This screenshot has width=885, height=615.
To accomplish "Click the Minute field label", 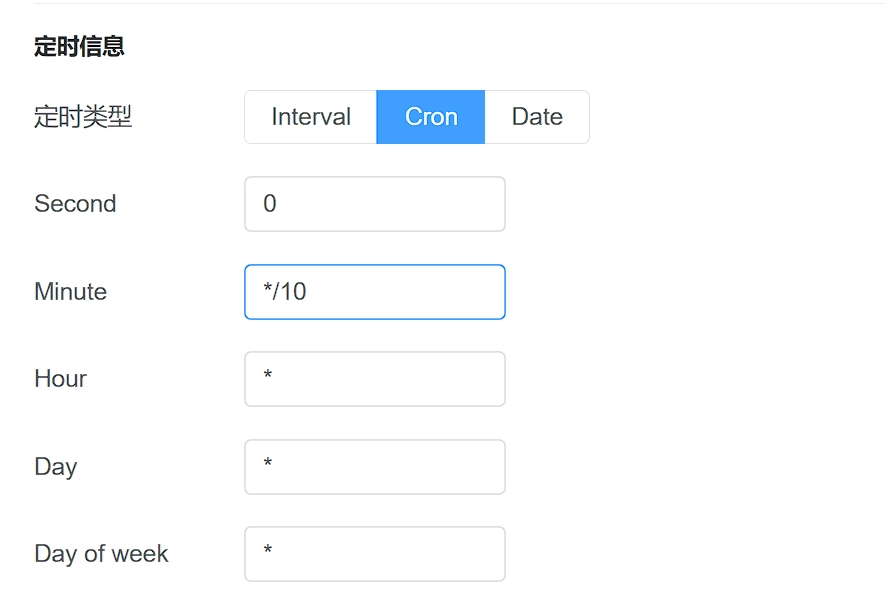I will (70, 292).
